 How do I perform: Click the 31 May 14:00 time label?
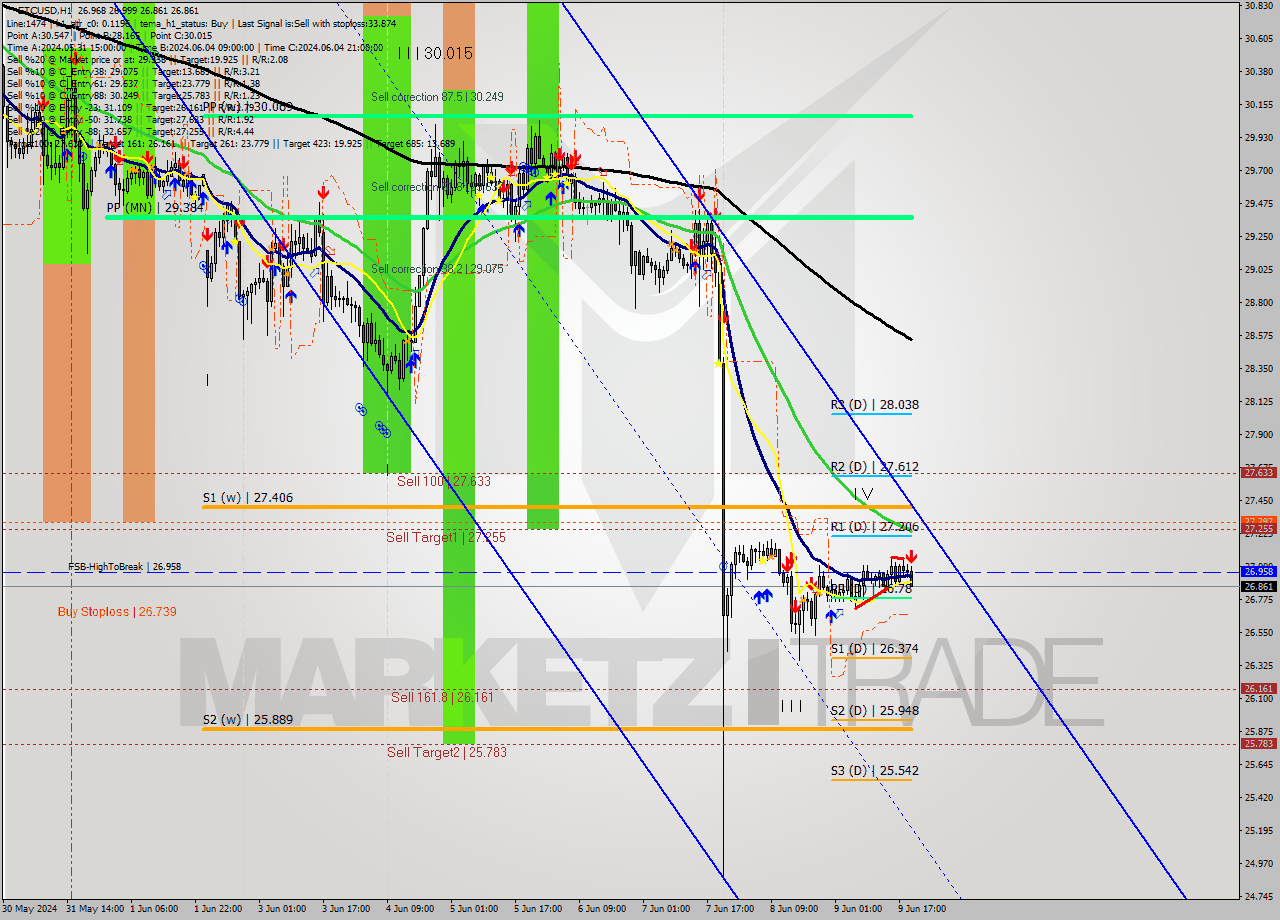coord(95,909)
